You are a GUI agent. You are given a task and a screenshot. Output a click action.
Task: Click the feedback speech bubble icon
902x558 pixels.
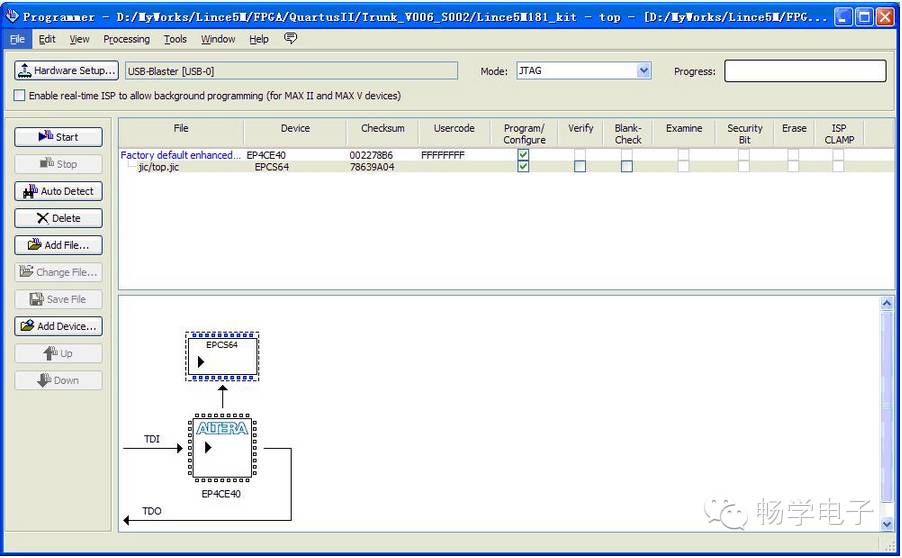point(291,39)
